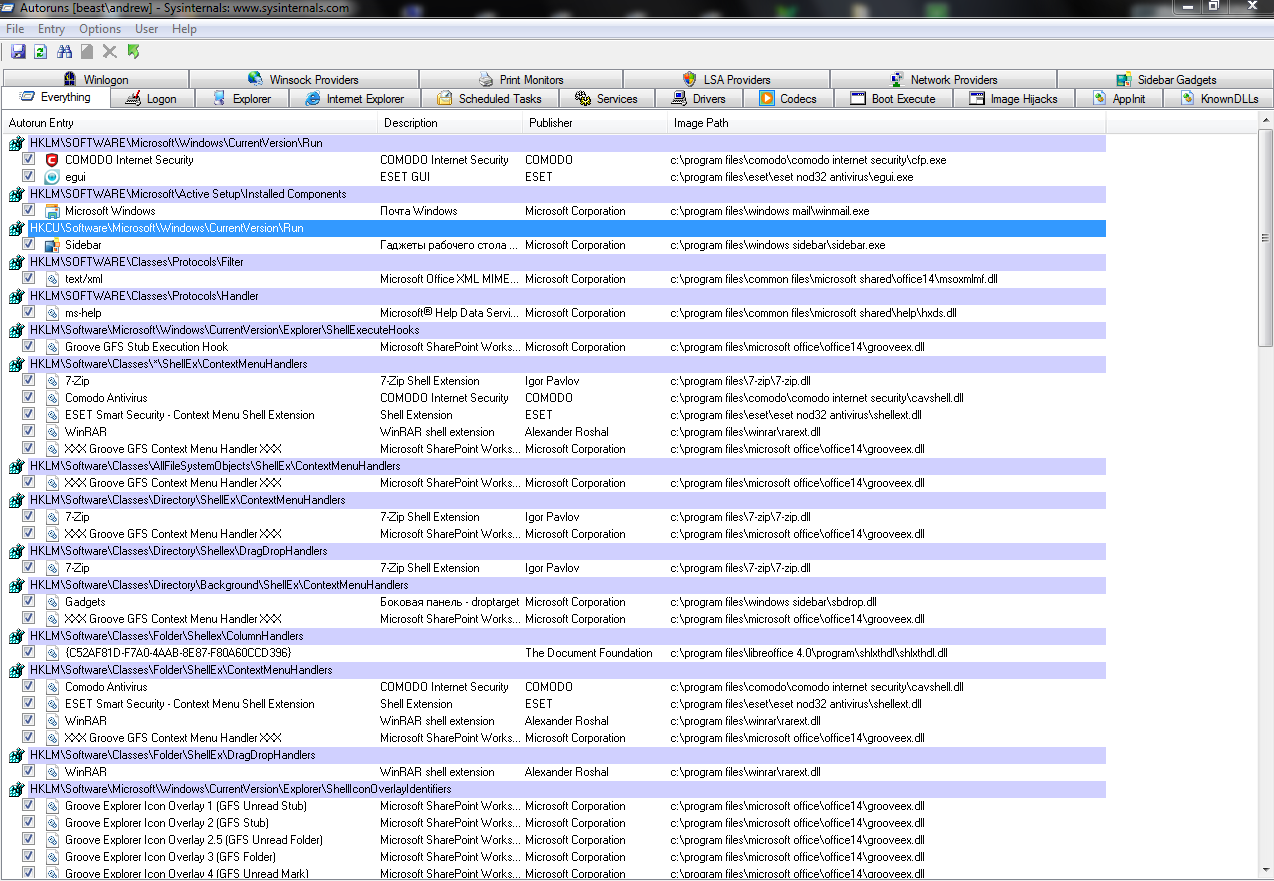Click the Save toolbar icon

[x=18, y=51]
